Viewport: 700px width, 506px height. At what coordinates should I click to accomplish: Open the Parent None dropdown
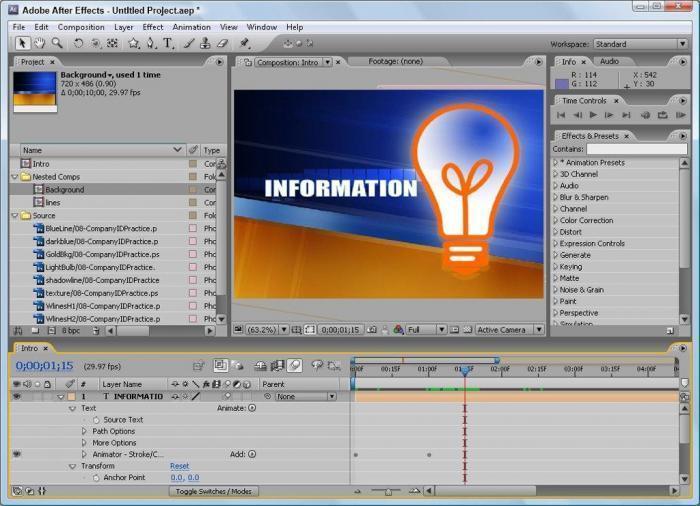[305, 396]
